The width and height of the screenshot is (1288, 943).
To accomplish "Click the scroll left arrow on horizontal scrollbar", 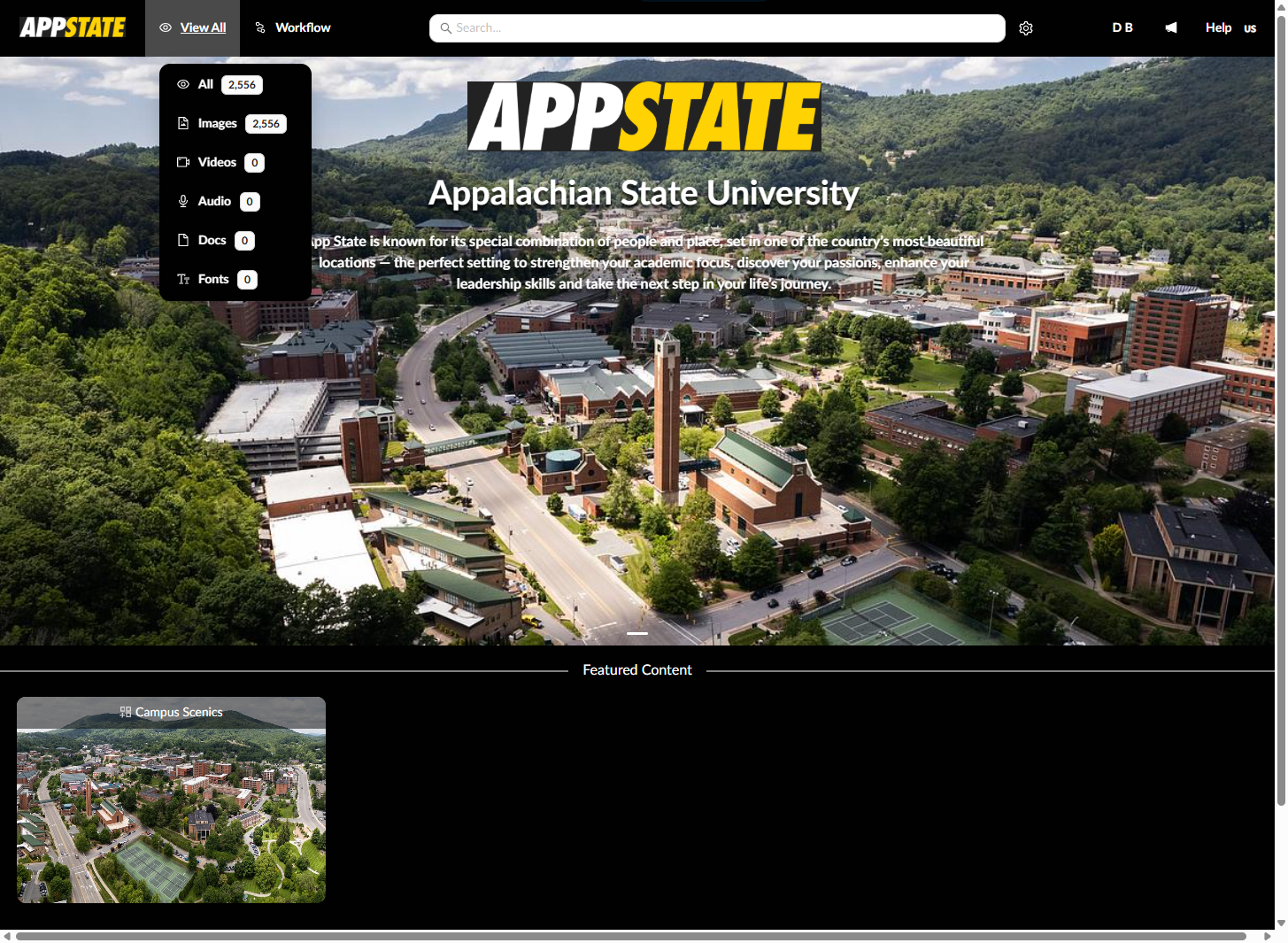I will tap(7, 936).
